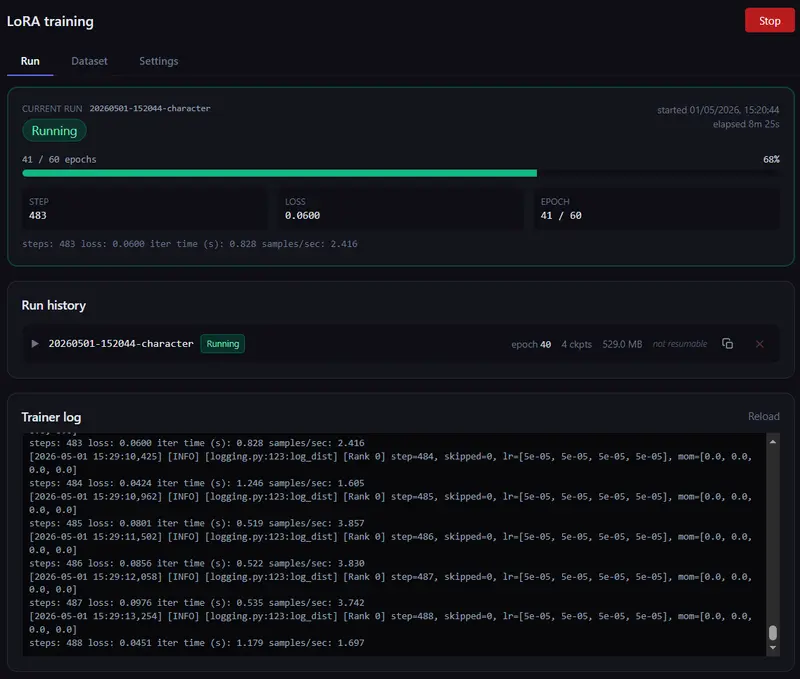Screen dimensions: 800x679
Task: Click the "529.0 MB" size text
Action: coord(622,344)
